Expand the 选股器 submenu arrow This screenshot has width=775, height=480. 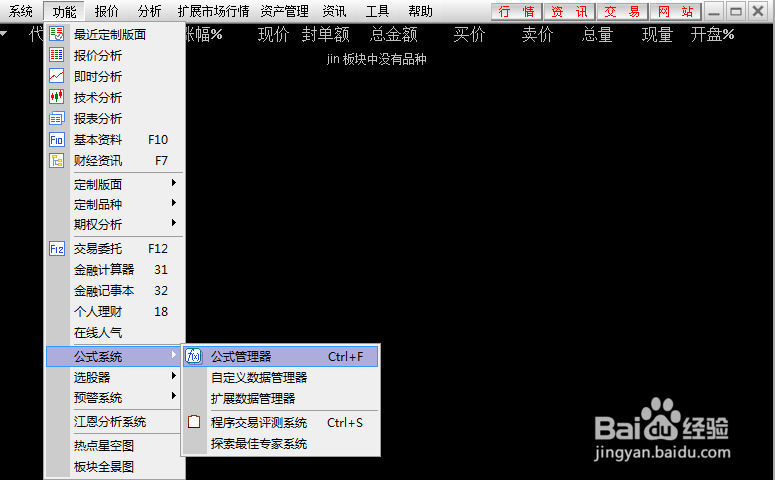tap(173, 376)
